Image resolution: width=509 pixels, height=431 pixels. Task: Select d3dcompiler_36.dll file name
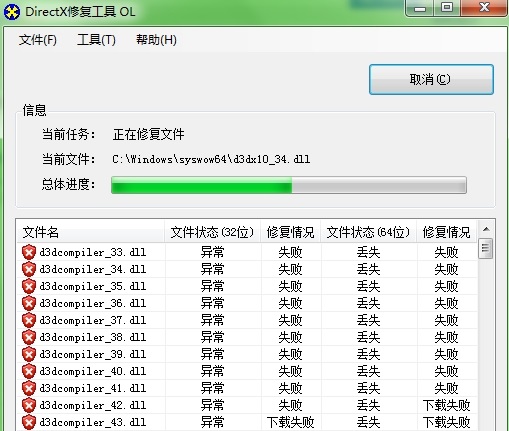[x=93, y=303]
